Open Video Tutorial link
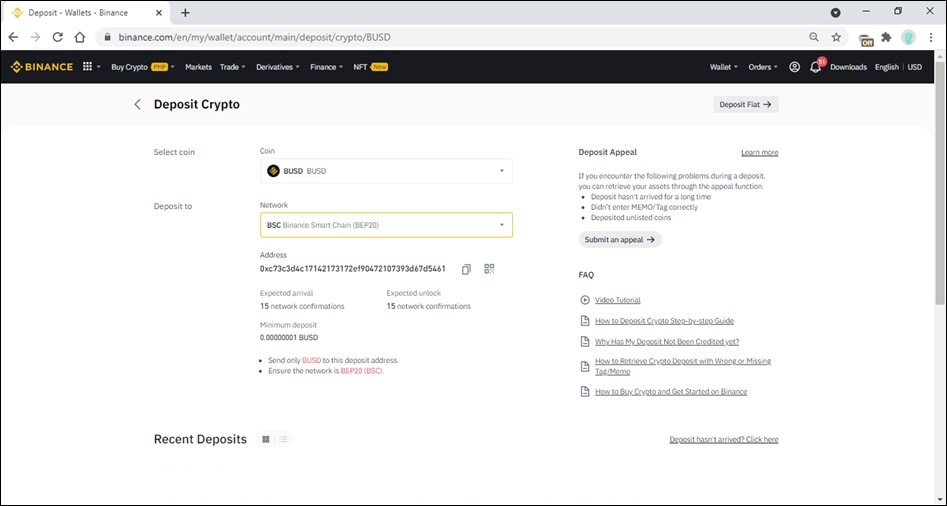947x506 pixels. 617,300
